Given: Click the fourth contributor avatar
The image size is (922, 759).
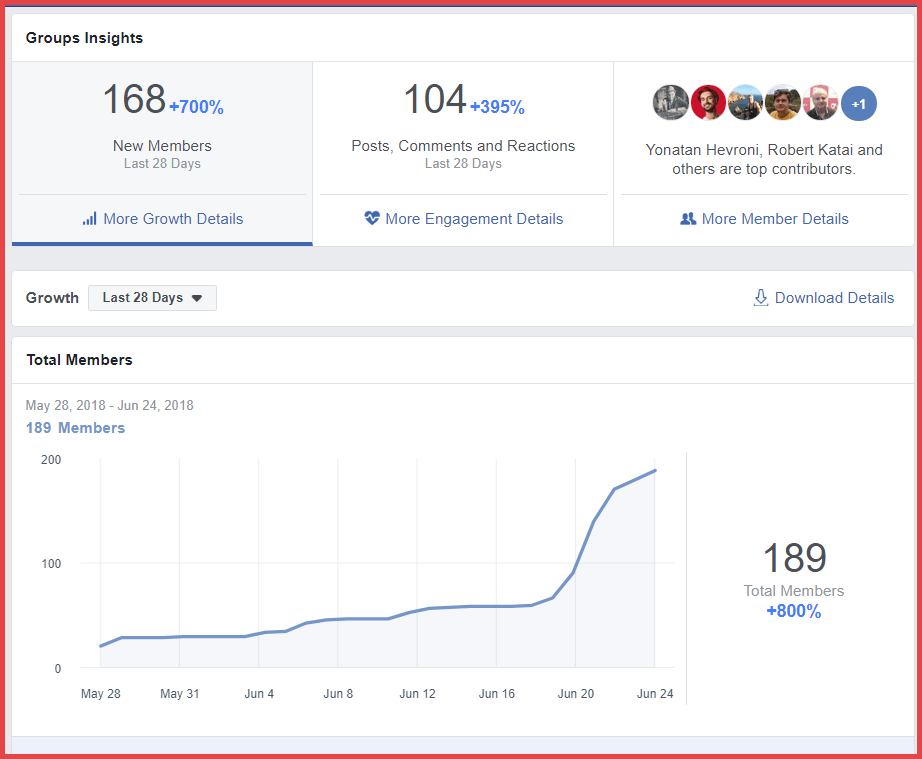Looking at the screenshot, I should coord(783,102).
